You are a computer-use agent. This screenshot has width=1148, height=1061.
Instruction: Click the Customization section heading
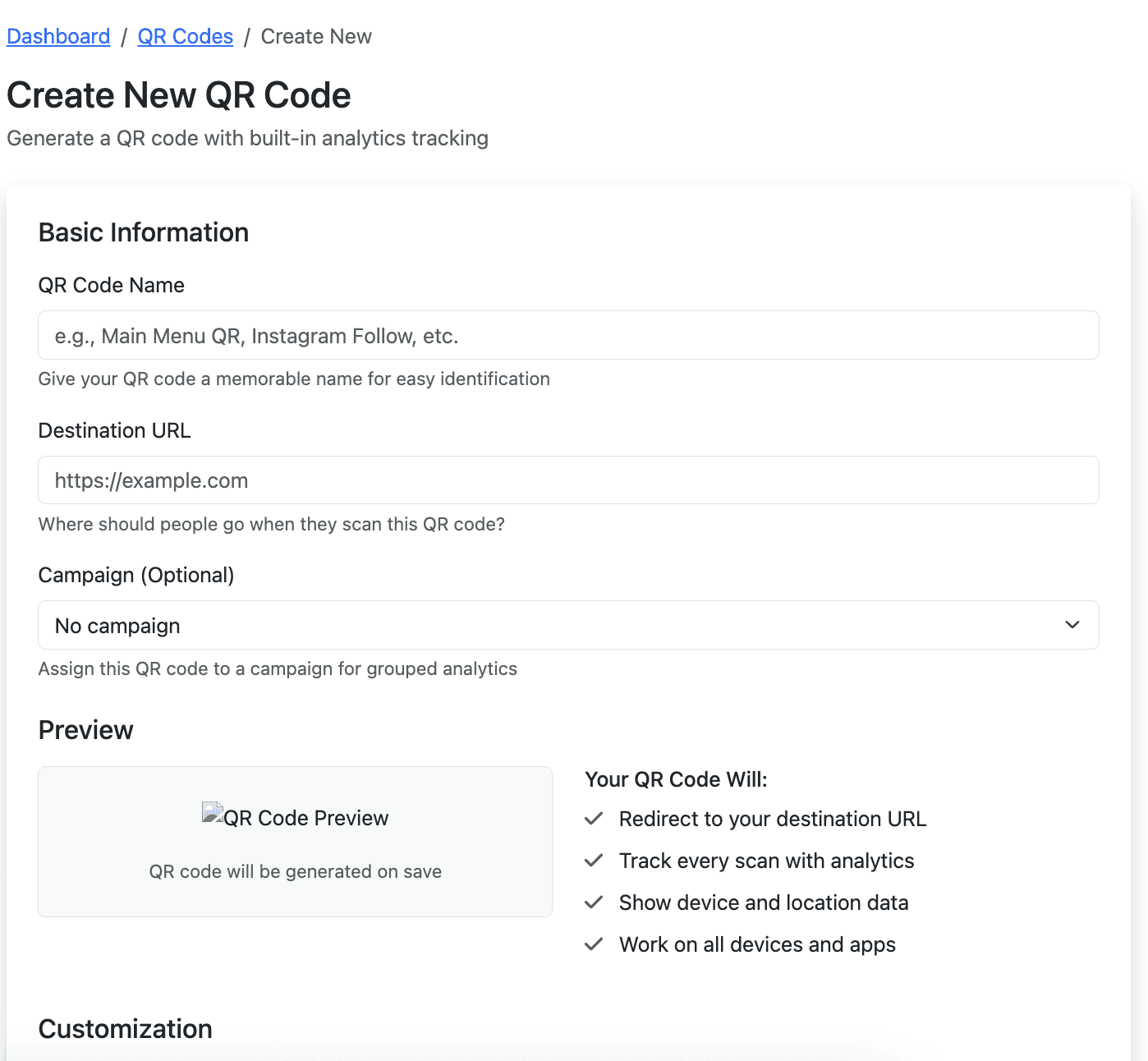[126, 1029]
